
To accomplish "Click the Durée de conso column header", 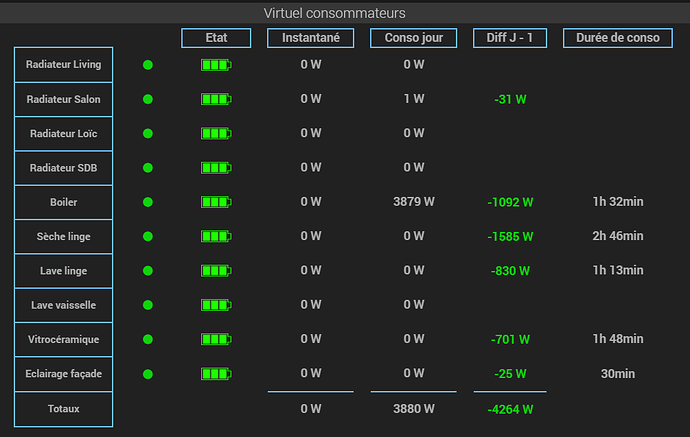I will point(618,38).
